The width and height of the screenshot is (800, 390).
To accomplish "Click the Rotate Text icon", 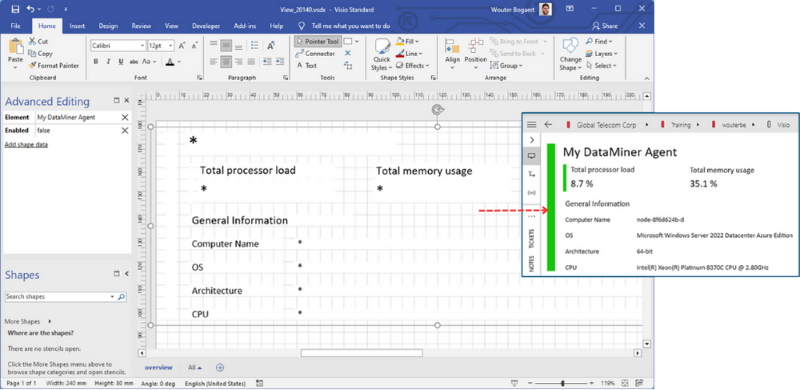I will pos(271,46).
